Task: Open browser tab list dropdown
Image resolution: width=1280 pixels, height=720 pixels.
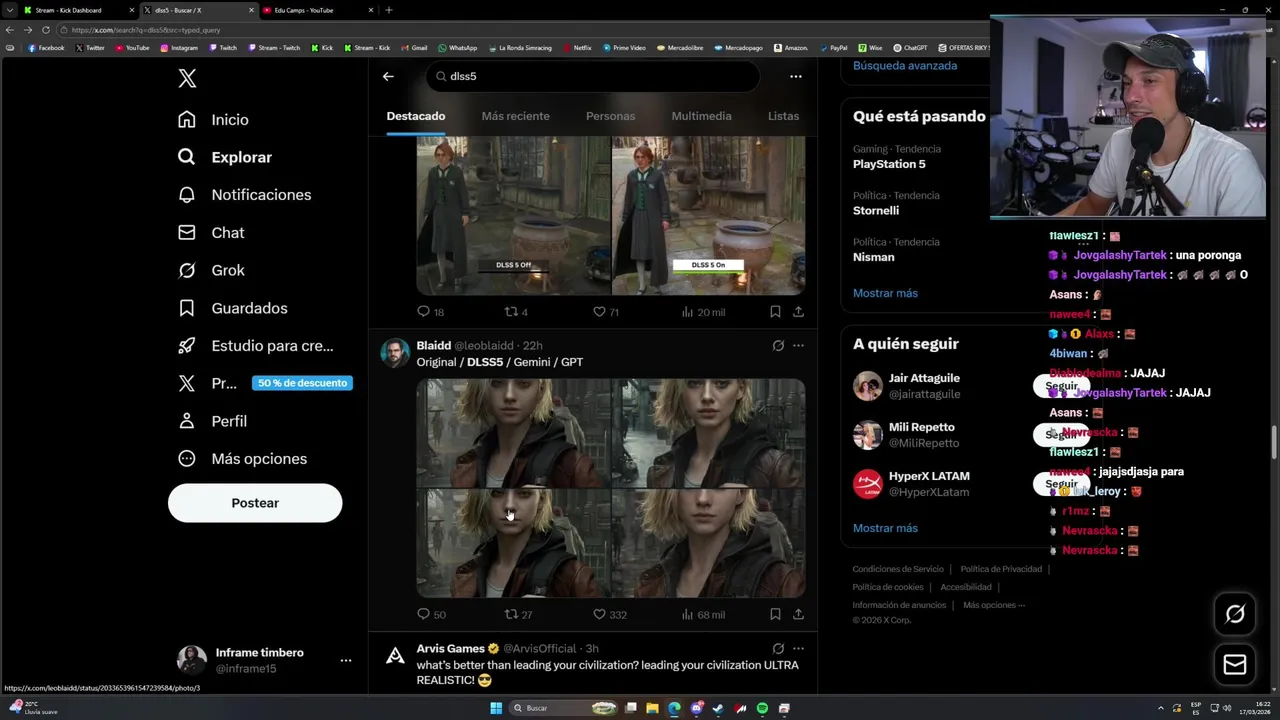Action: coord(10,10)
